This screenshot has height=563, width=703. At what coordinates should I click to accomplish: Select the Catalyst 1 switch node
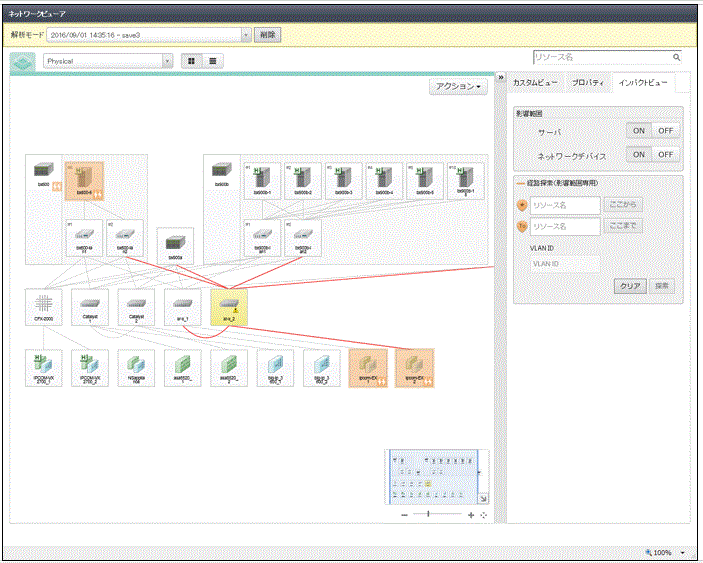click(90, 307)
